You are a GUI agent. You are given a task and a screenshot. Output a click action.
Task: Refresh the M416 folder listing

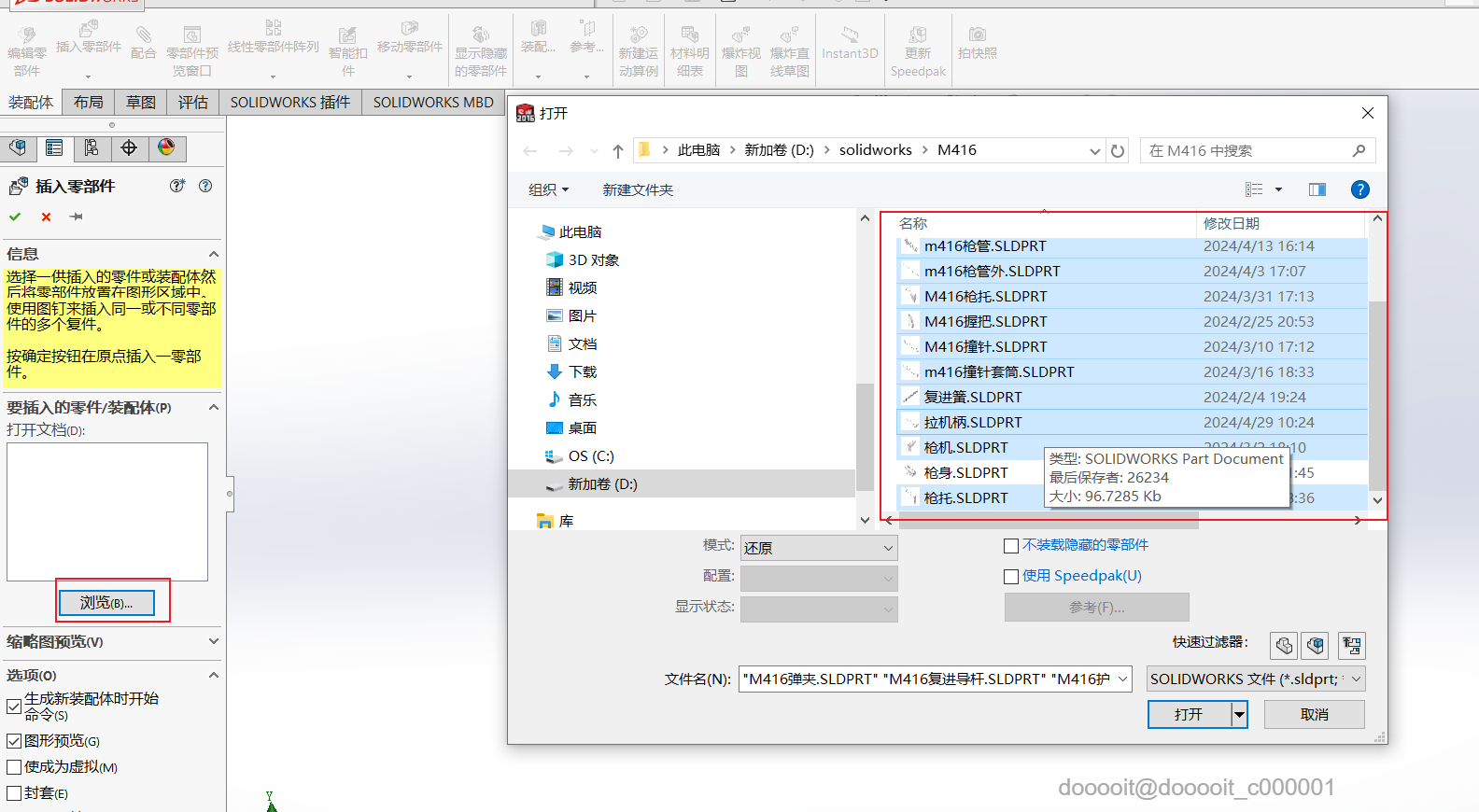(1118, 150)
